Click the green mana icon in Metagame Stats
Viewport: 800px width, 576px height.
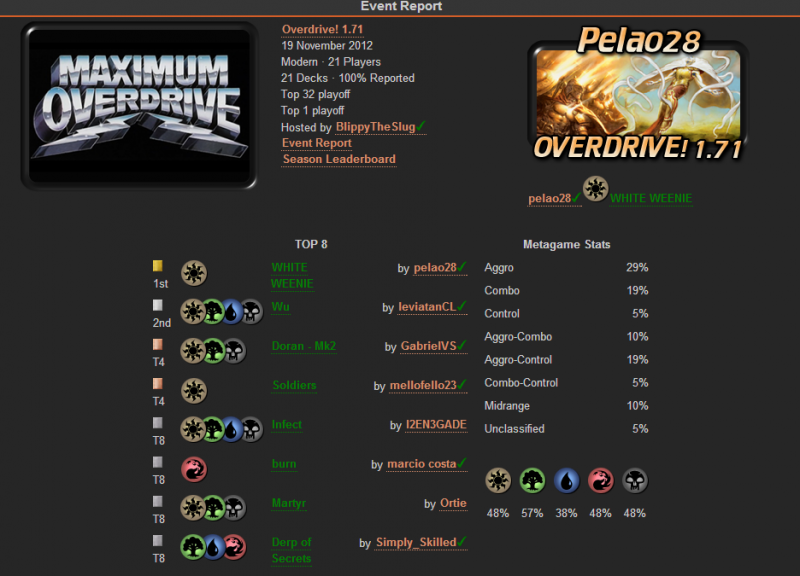point(532,481)
